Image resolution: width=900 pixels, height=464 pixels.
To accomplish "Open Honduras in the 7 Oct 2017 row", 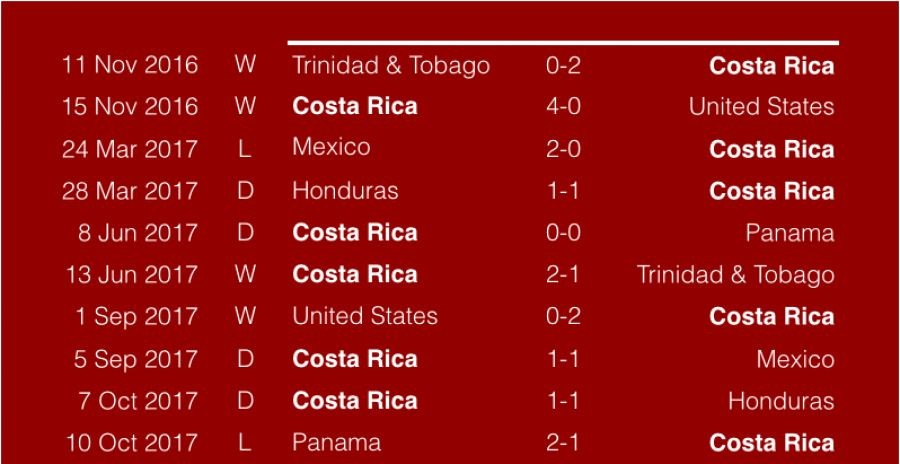I will [780, 401].
